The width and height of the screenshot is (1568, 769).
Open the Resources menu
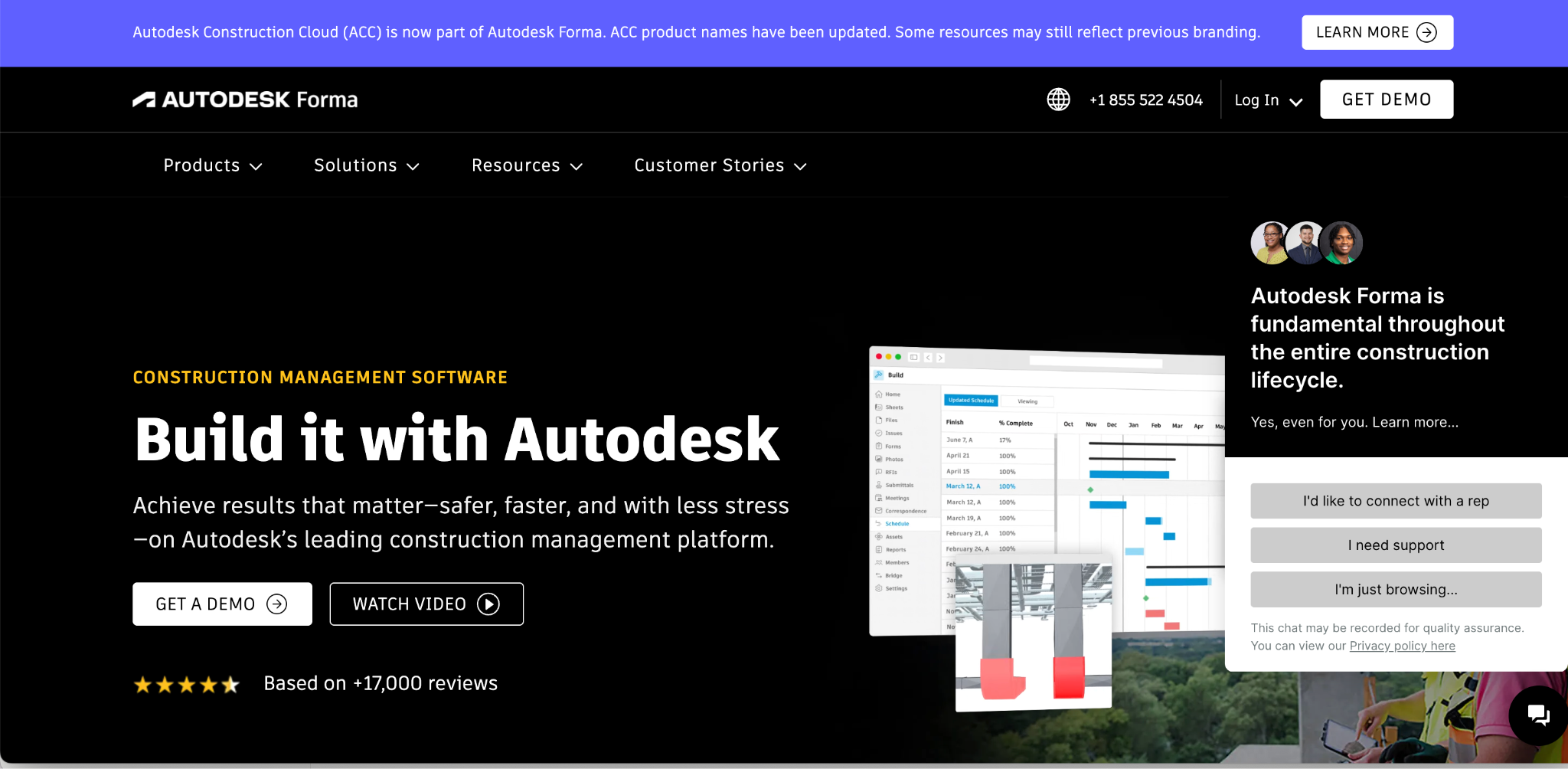[528, 165]
